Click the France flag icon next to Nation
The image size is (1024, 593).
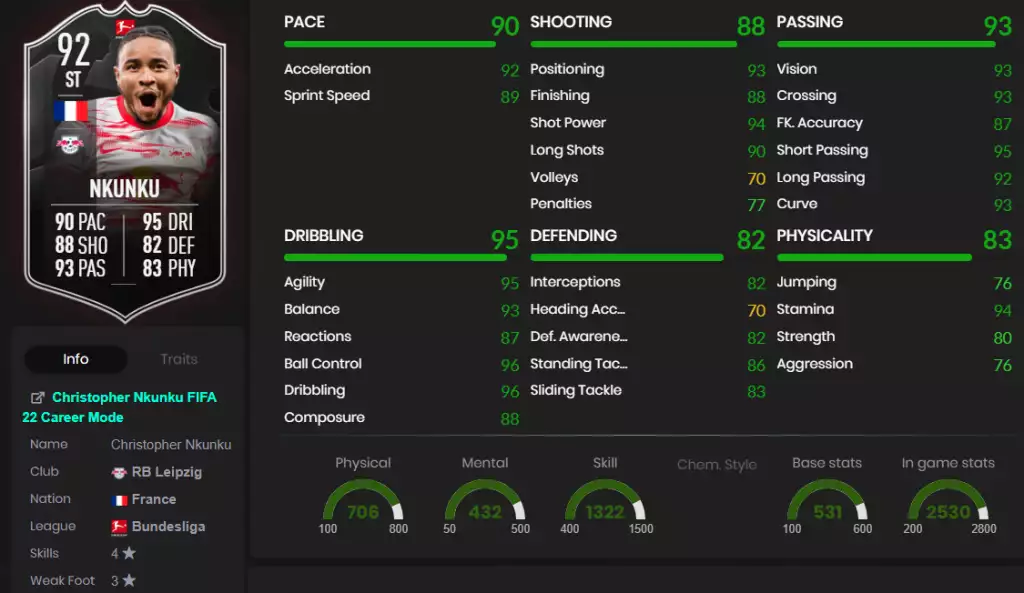coord(119,500)
